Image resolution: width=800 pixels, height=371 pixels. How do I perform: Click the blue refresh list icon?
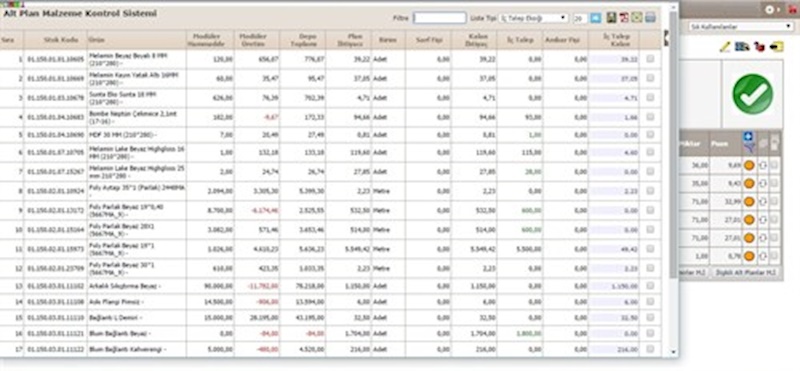[x=595, y=18]
